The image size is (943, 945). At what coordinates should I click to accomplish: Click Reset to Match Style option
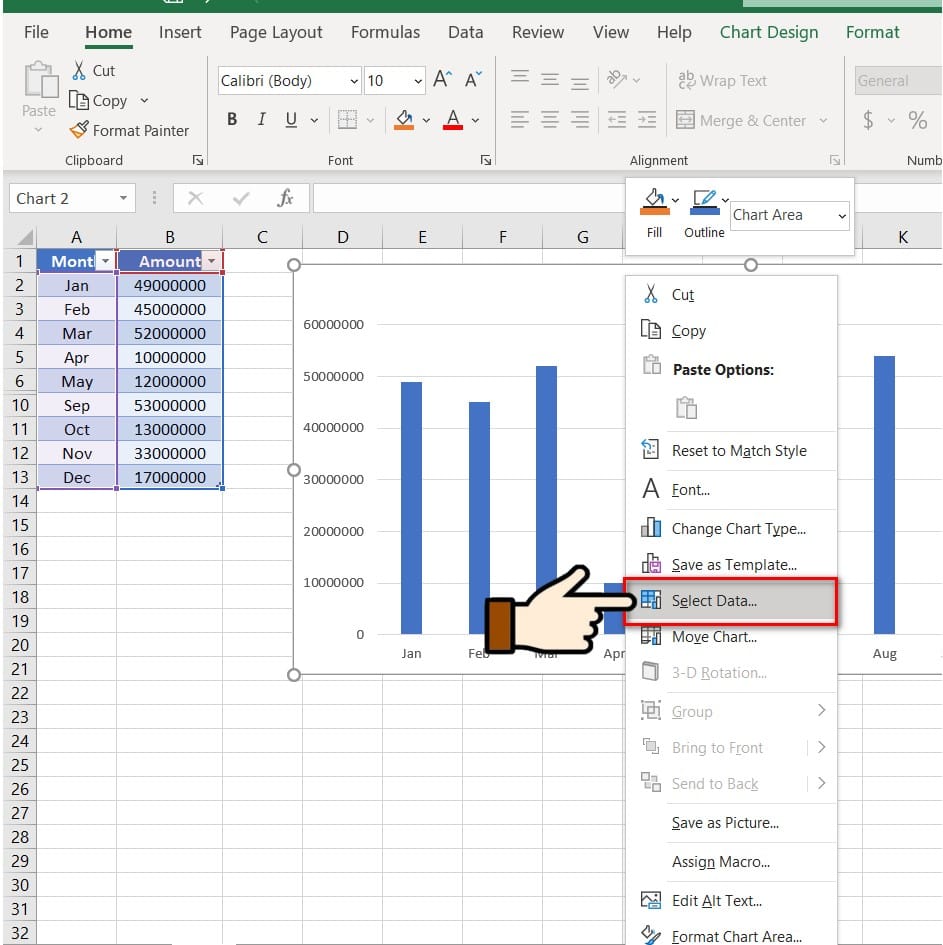(740, 450)
